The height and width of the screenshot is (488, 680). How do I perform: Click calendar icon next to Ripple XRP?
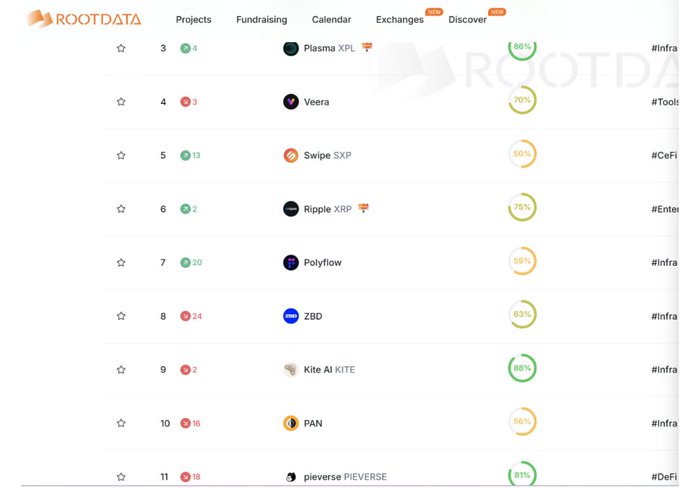[x=364, y=208]
